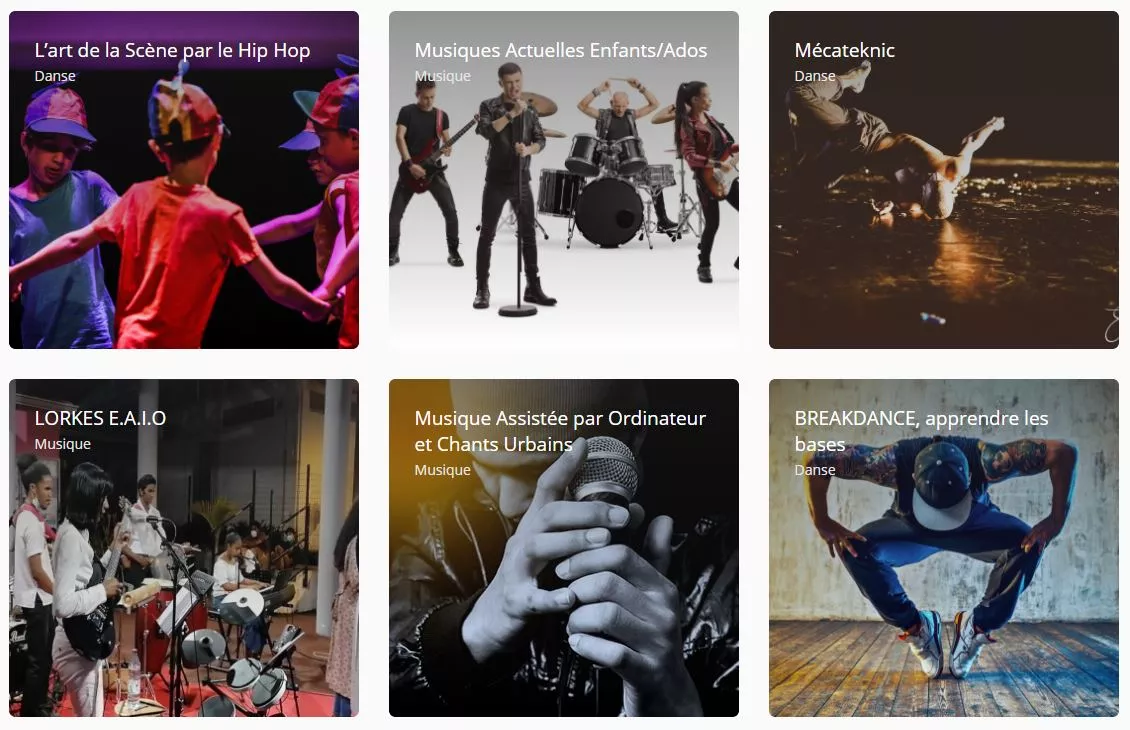The height and width of the screenshot is (730, 1130).
Task: Select the Mécateknic title
Action: pos(845,50)
